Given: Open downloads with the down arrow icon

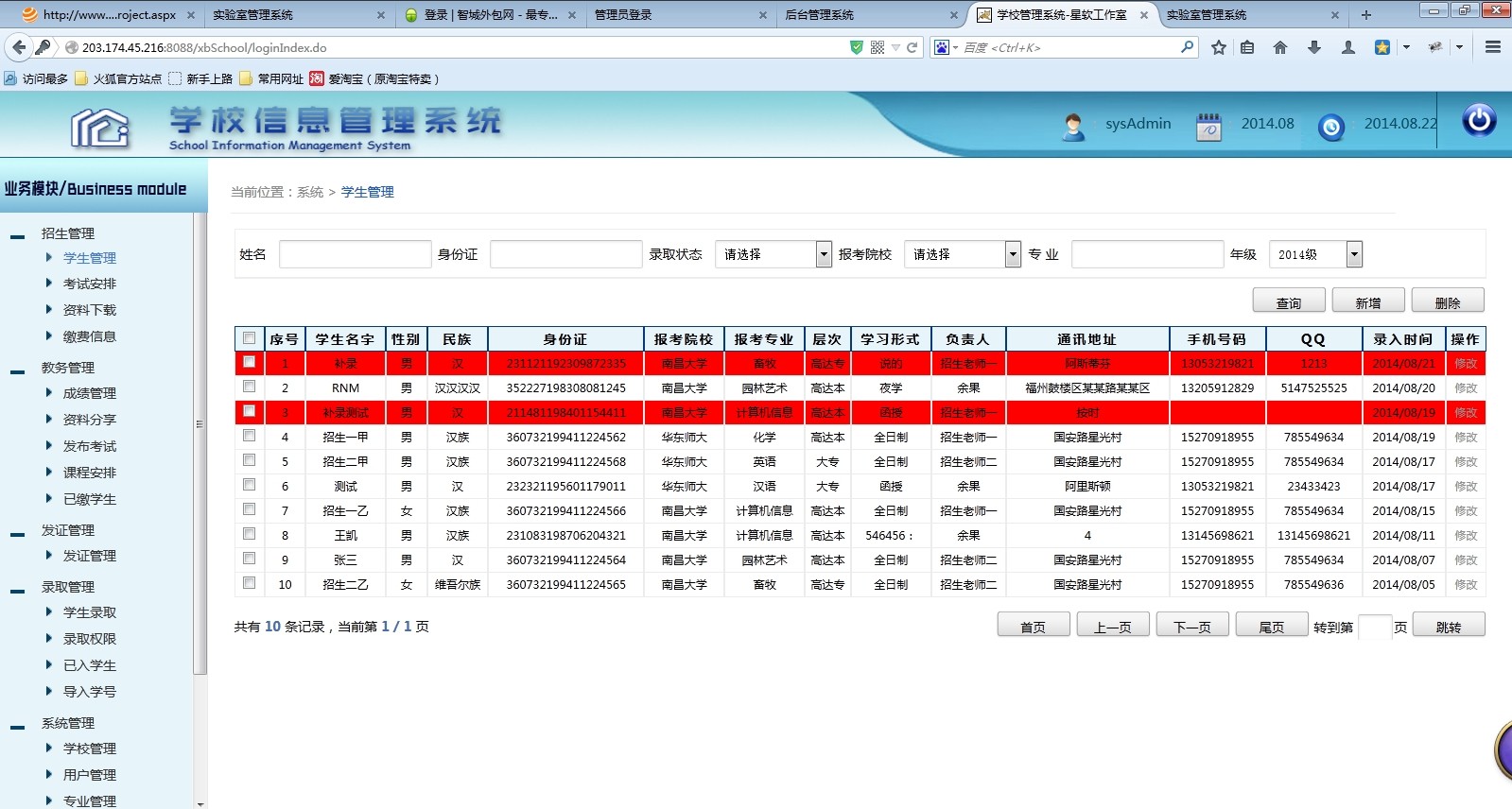Looking at the screenshot, I should (1314, 47).
